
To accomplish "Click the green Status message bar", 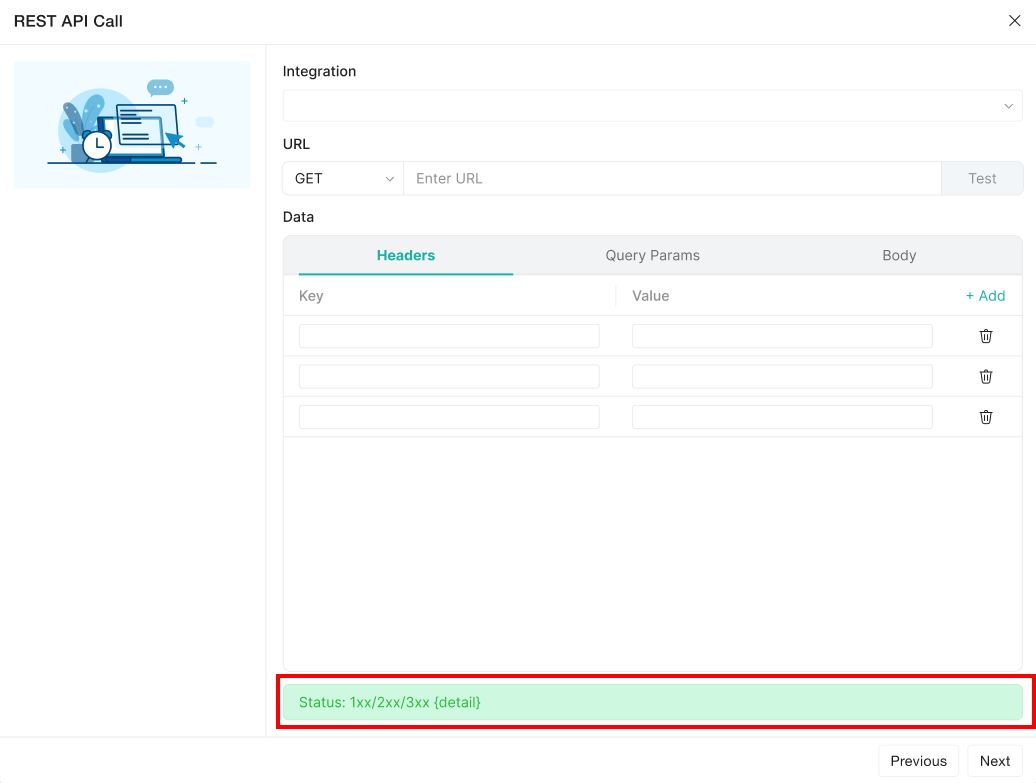I will point(652,702).
